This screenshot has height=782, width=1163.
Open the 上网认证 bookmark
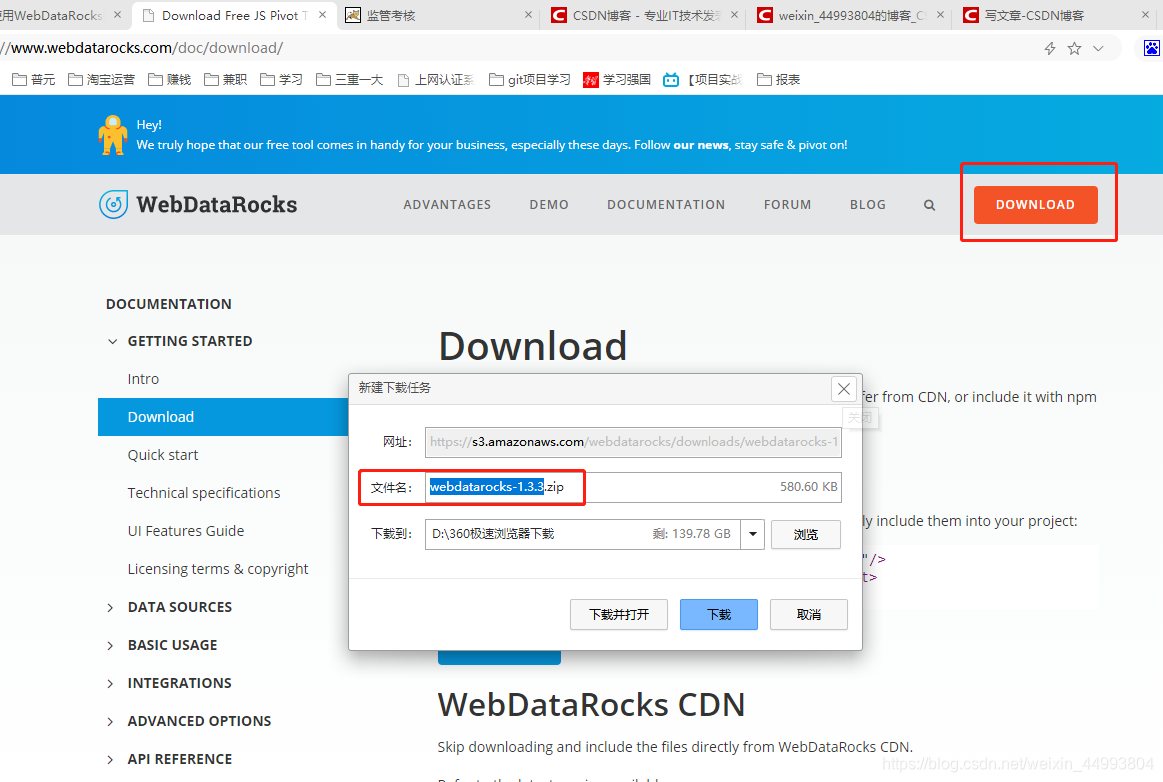[x=436, y=79]
